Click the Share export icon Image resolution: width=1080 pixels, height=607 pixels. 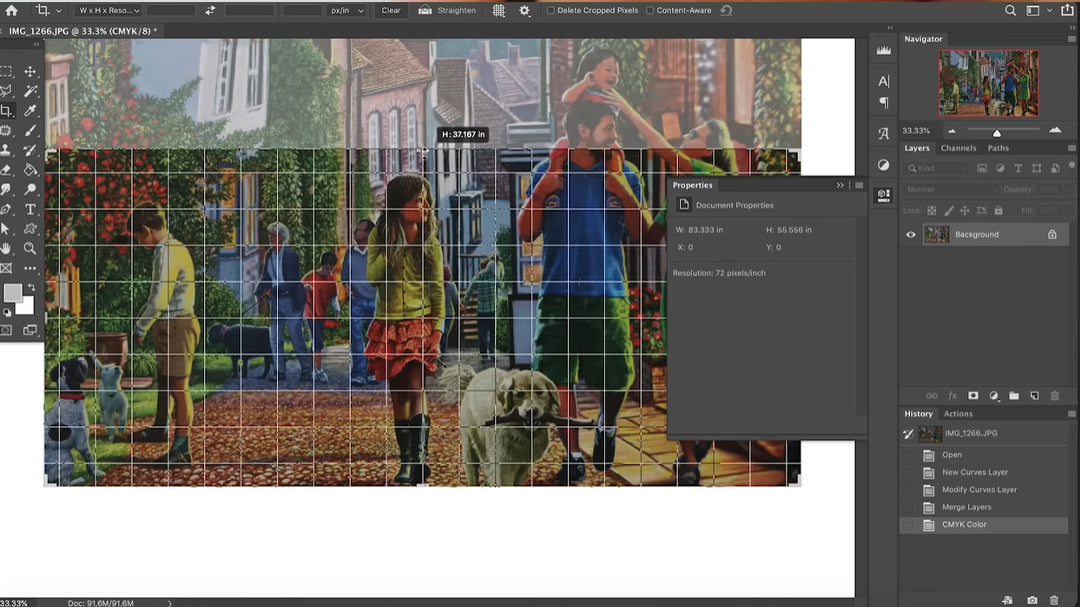(1067, 10)
